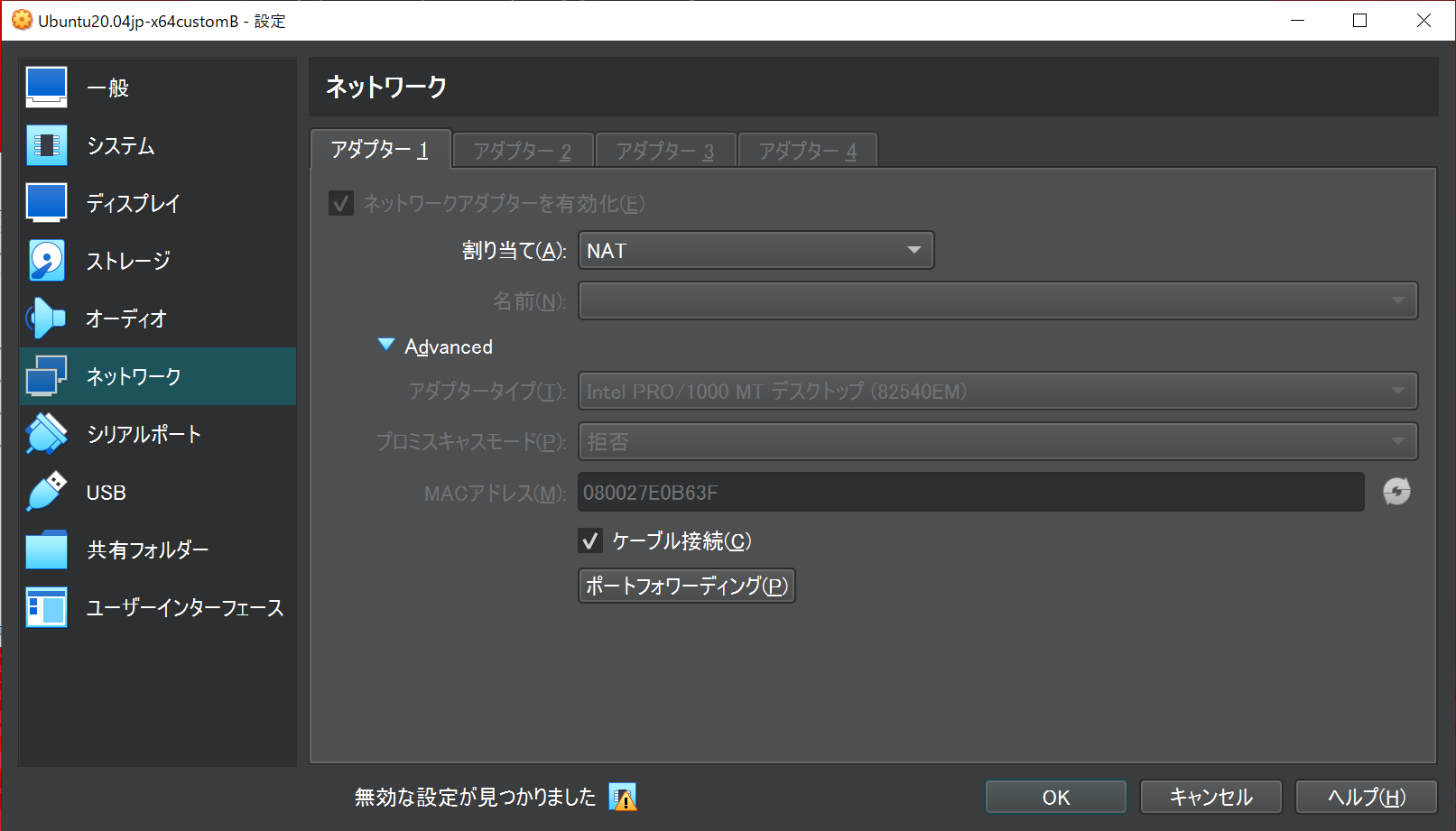Open the 共有フォルダー folder icon

pos(46,549)
